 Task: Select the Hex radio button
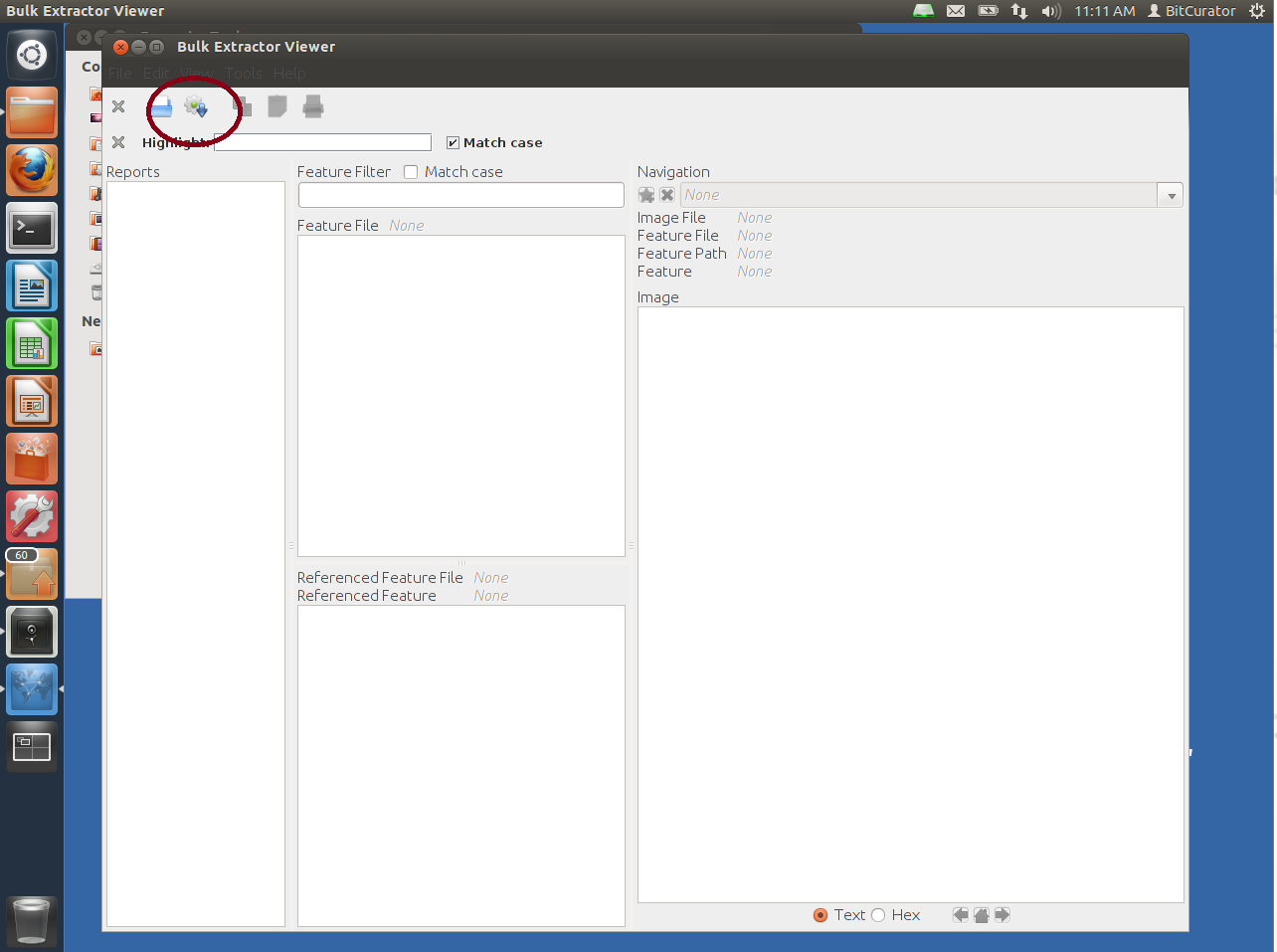878,915
